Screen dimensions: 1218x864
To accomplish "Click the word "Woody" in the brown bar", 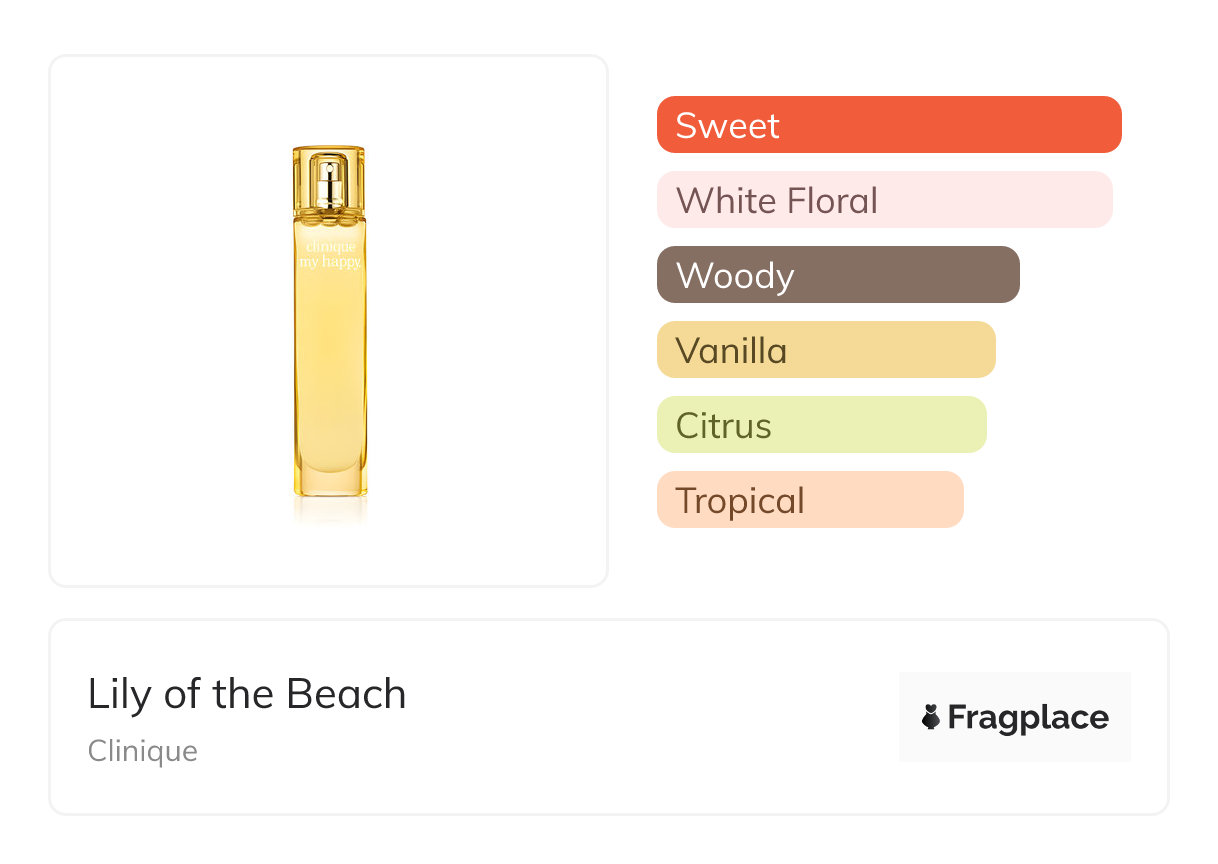I will pos(735,276).
